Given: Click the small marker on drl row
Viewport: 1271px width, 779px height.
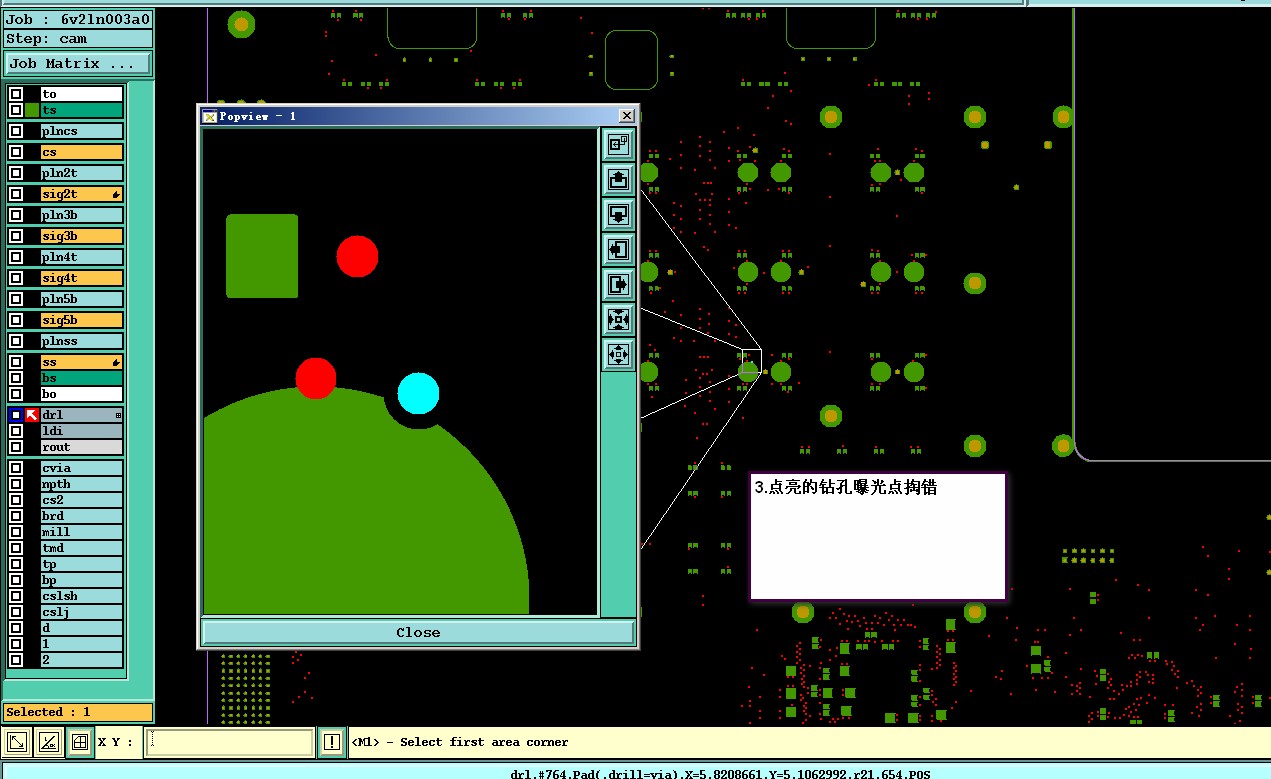Looking at the screenshot, I should coord(119,415).
